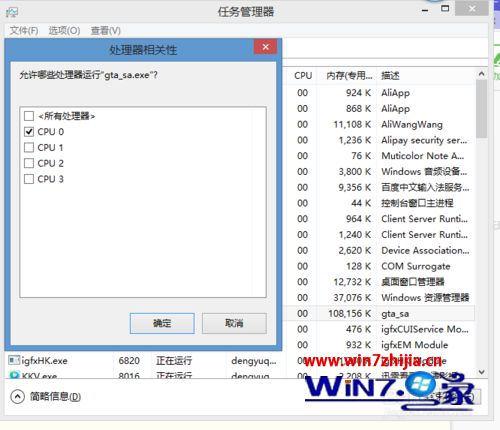This screenshot has width=500, height=430.
Task: Select the Windows 音频设备... row
Action: pos(380,171)
